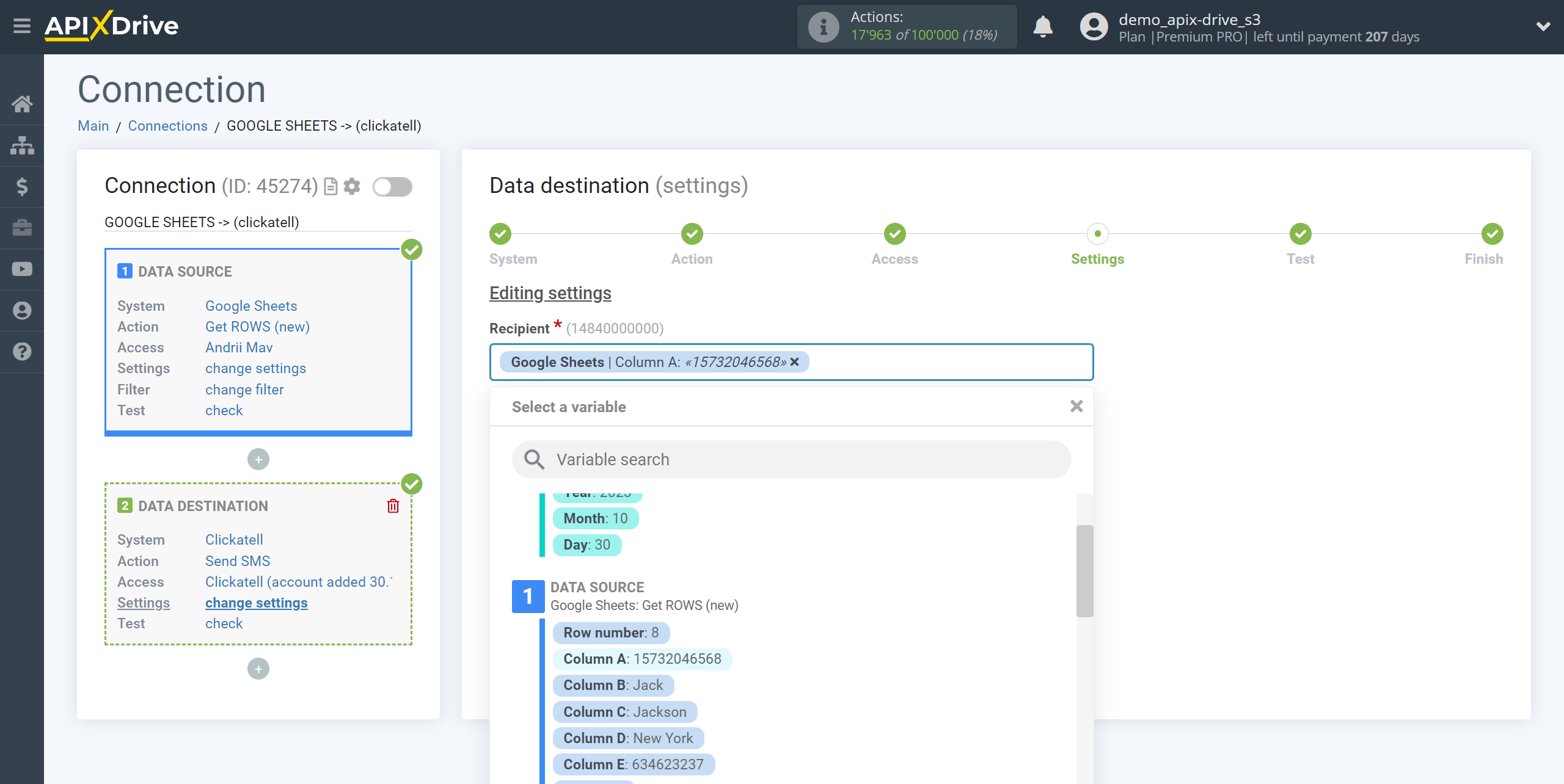Select the Column E: 634623237 variable

coord(634,764)
